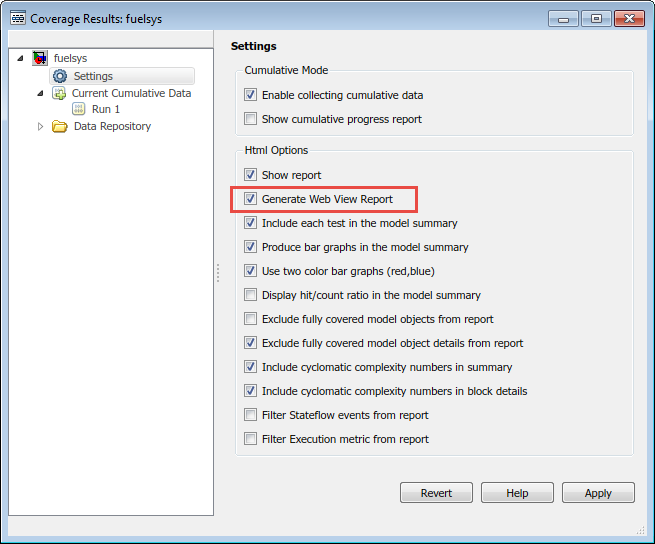Enable Show cumulative progress report
This screenshot has height=544, width=655.
tap(250, 119)
